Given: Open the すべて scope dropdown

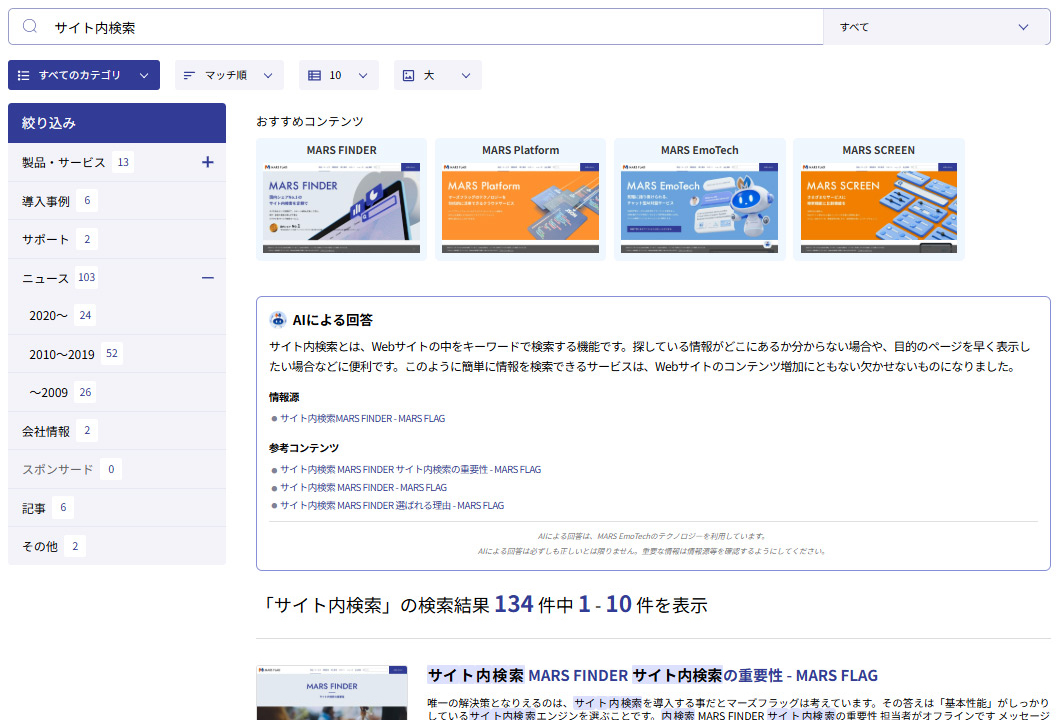Looking at the screenshot, I should point(937,27).
